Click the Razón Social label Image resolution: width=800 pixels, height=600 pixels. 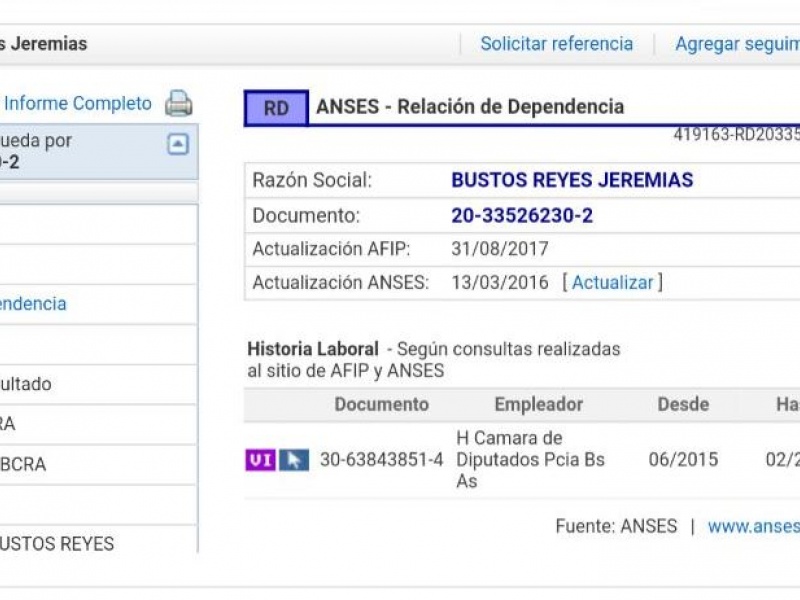(x=312, y=181)
